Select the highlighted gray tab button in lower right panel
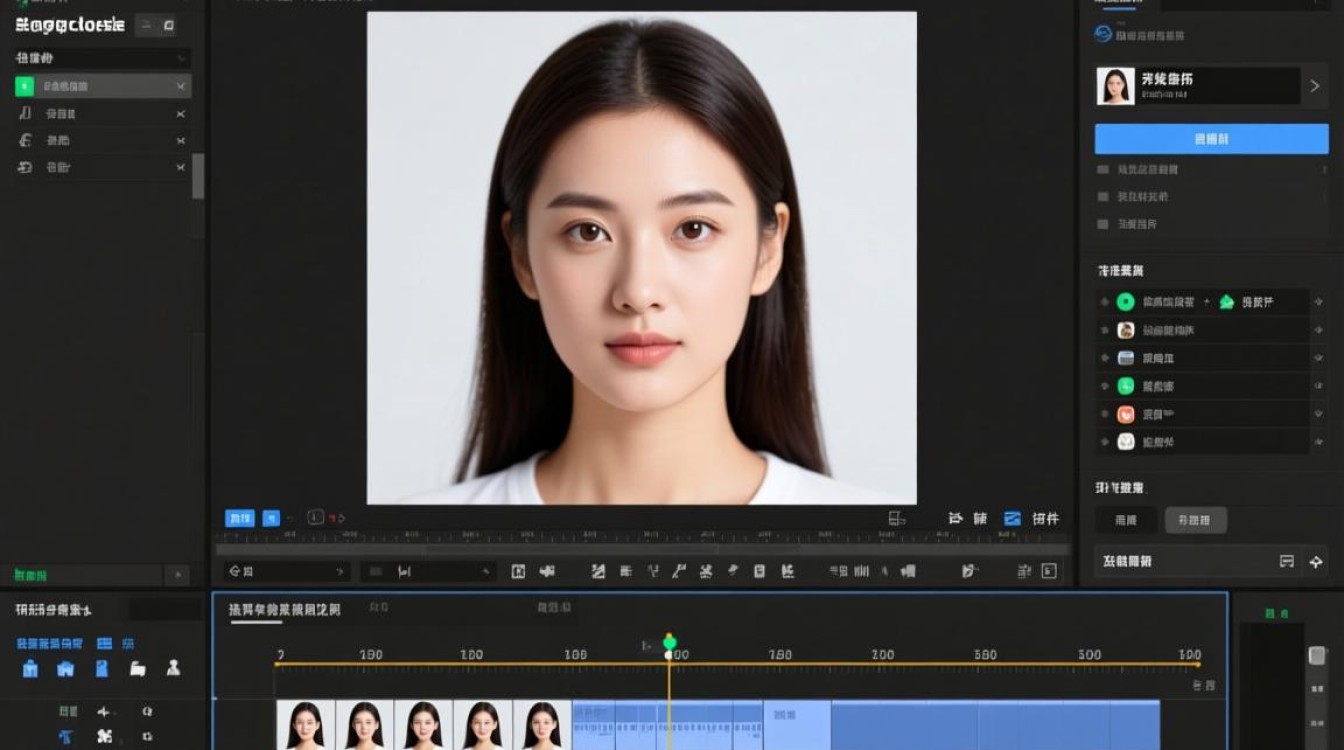 point(1196,520)
